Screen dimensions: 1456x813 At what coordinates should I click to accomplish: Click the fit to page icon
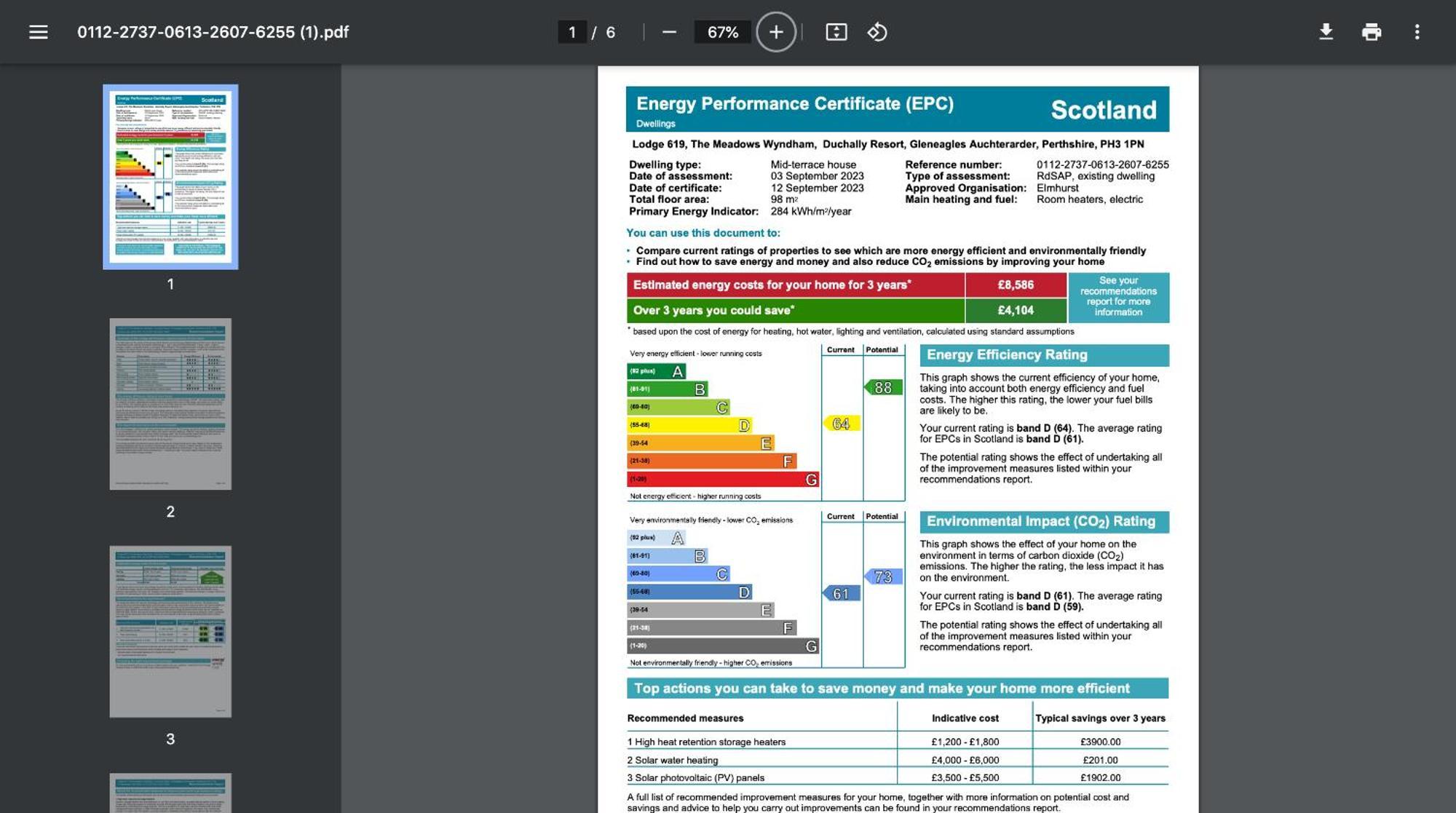[836, 32]
